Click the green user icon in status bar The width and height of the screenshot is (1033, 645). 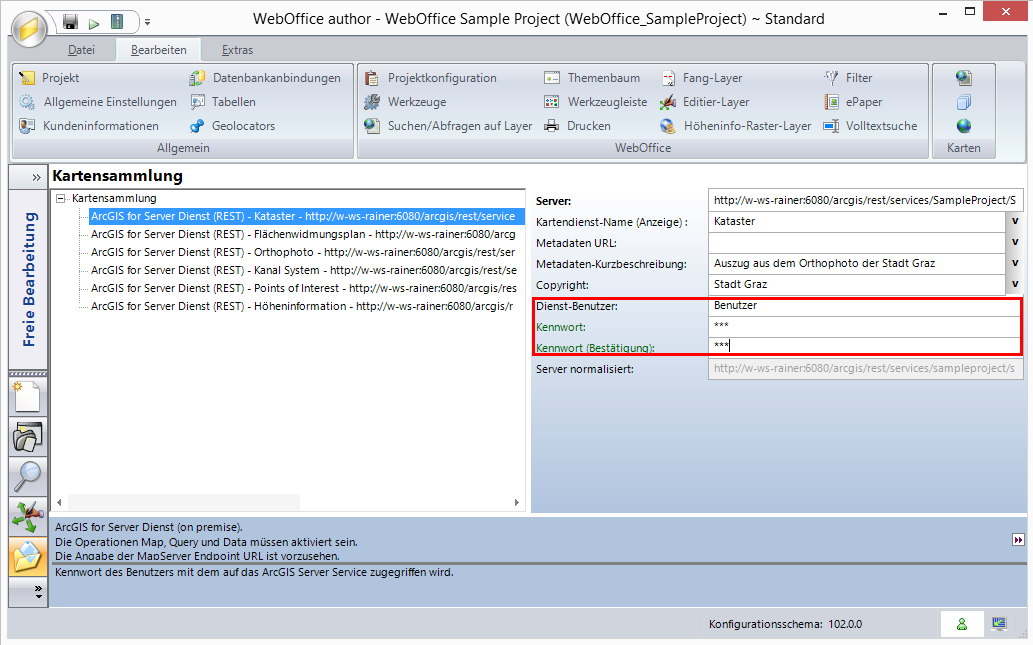[962, 624]
